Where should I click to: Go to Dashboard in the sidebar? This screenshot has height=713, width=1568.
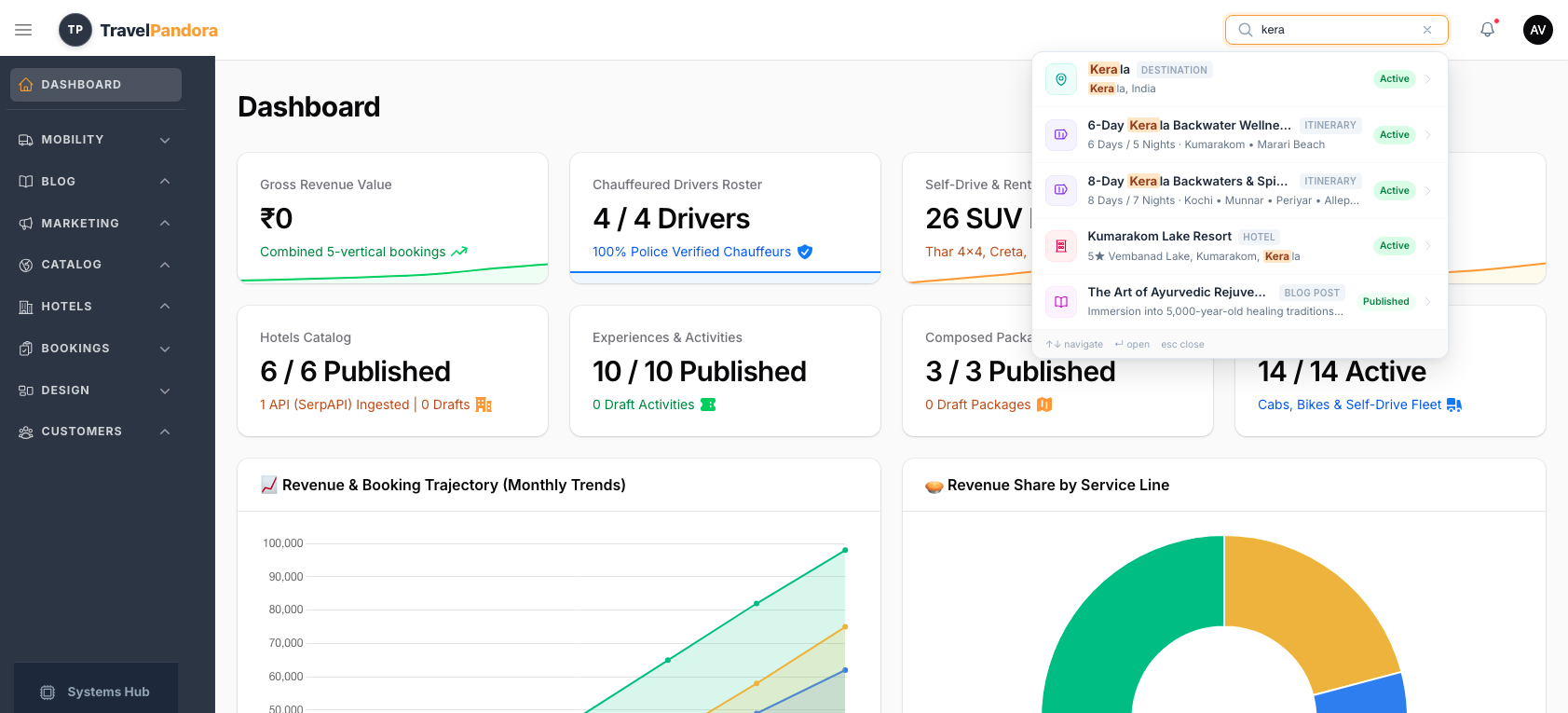point(96,85)
